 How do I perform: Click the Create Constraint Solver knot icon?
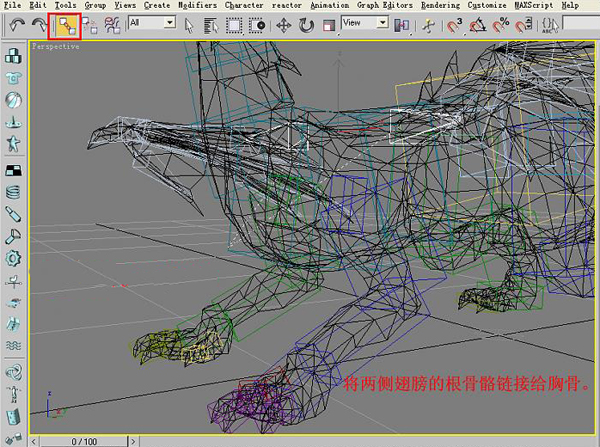coord(13,372)
